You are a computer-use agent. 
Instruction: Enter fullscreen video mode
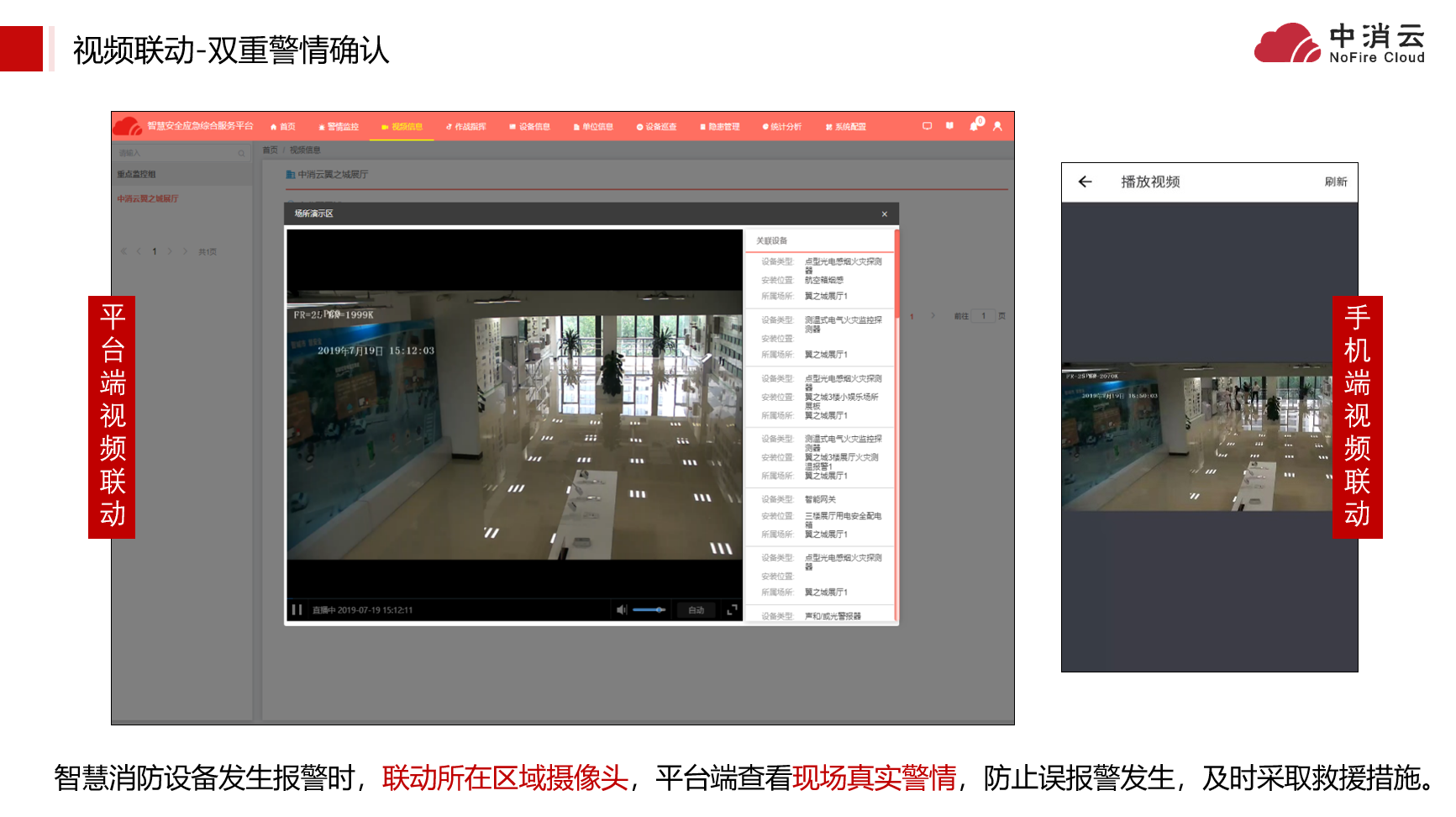point(732,609)
